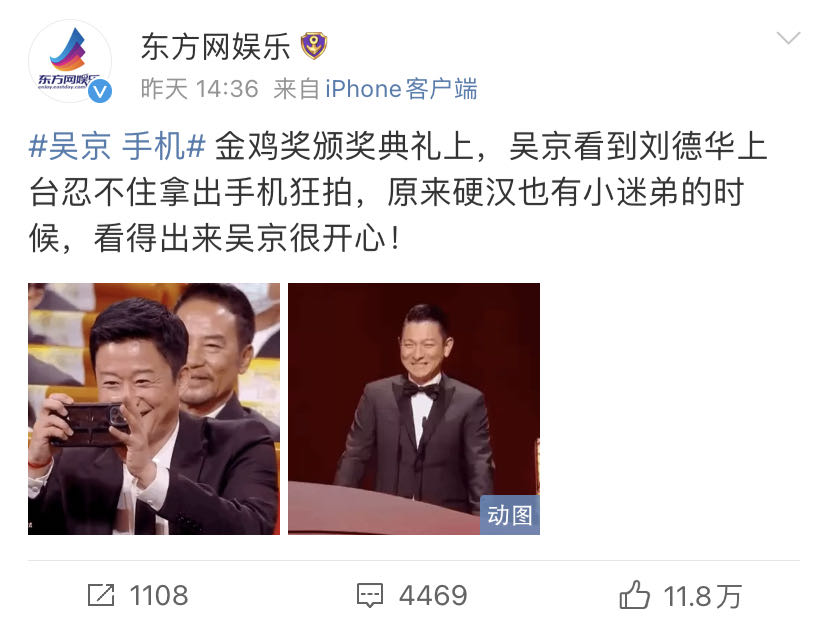Toggle the thumbs-up like icon
The height and width of the screenshot is (631, 828).
tap(634, 595)
